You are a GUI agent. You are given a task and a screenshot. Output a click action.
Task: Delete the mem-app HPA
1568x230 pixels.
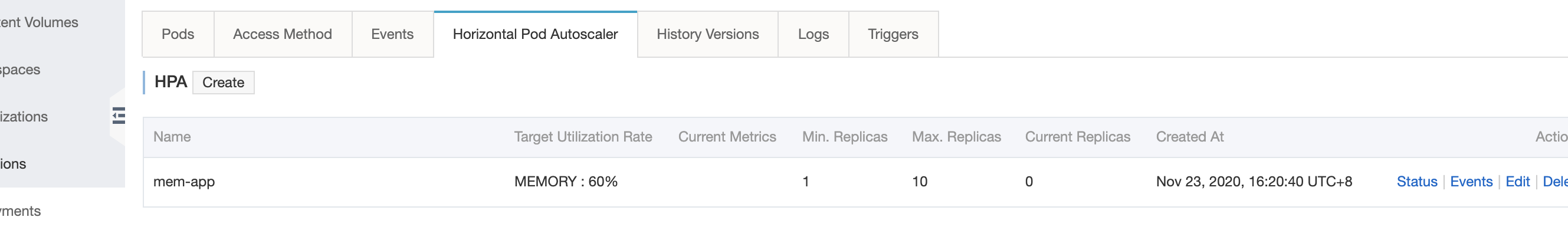click(x=1555, y=181)
